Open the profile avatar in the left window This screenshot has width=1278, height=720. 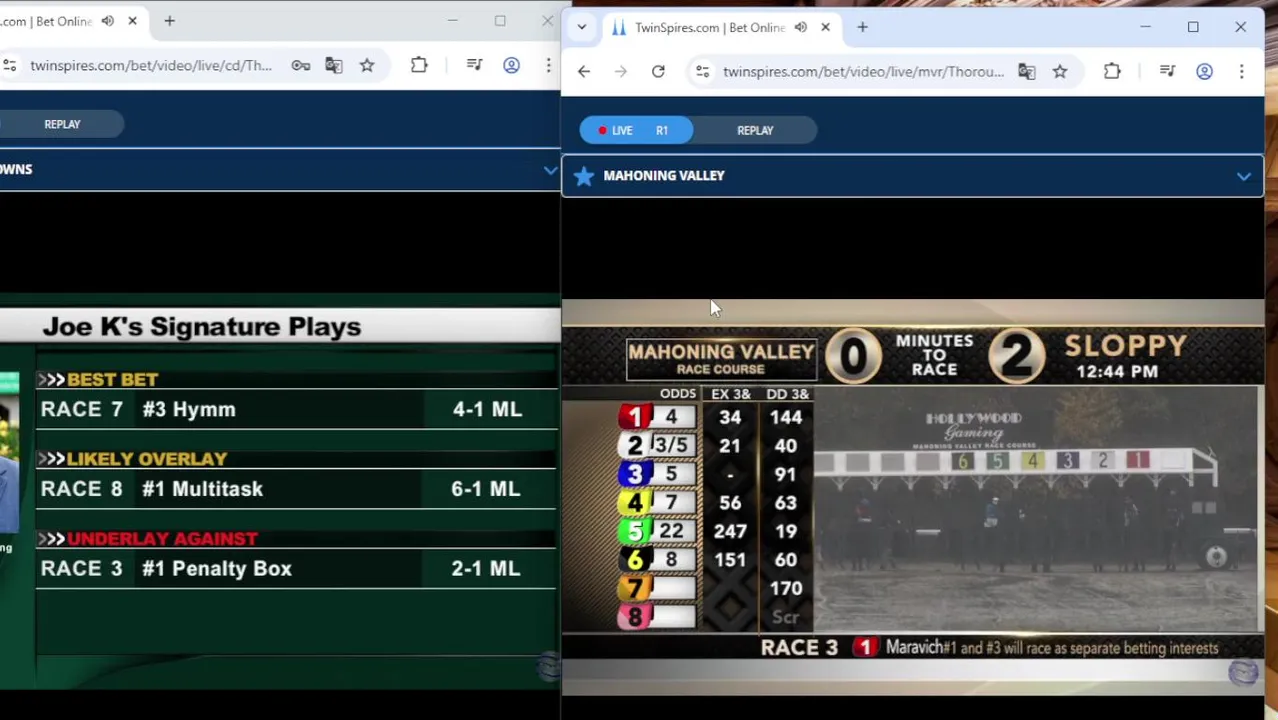point(511,65)
